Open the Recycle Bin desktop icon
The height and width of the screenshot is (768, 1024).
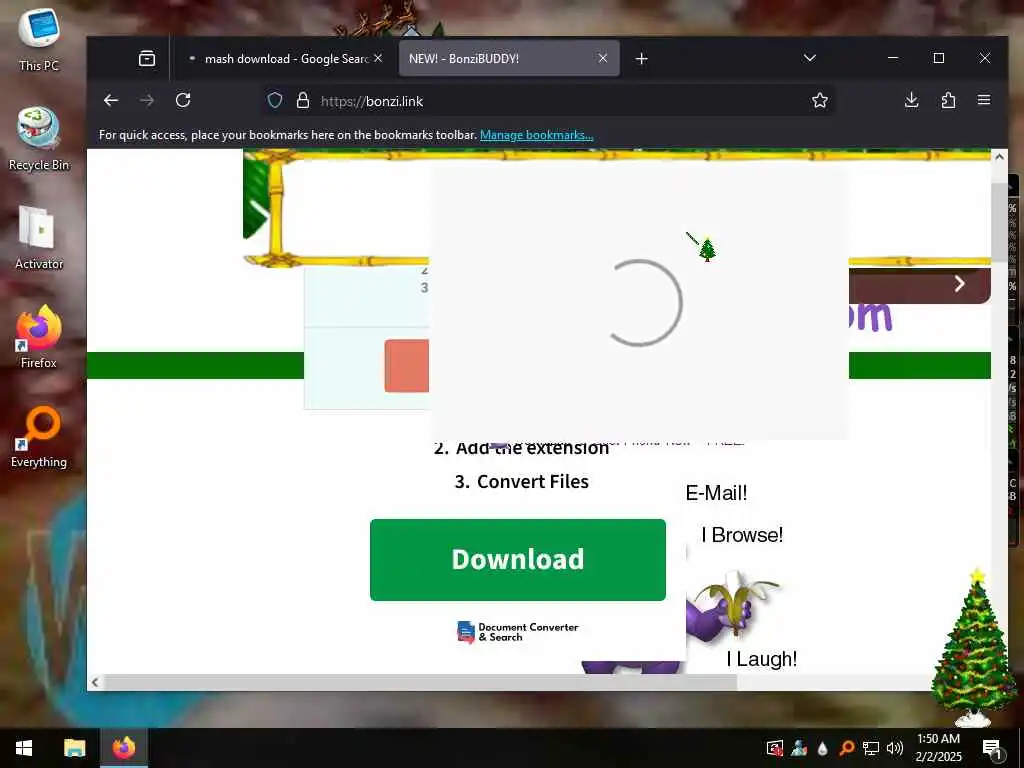pos(39,139)
